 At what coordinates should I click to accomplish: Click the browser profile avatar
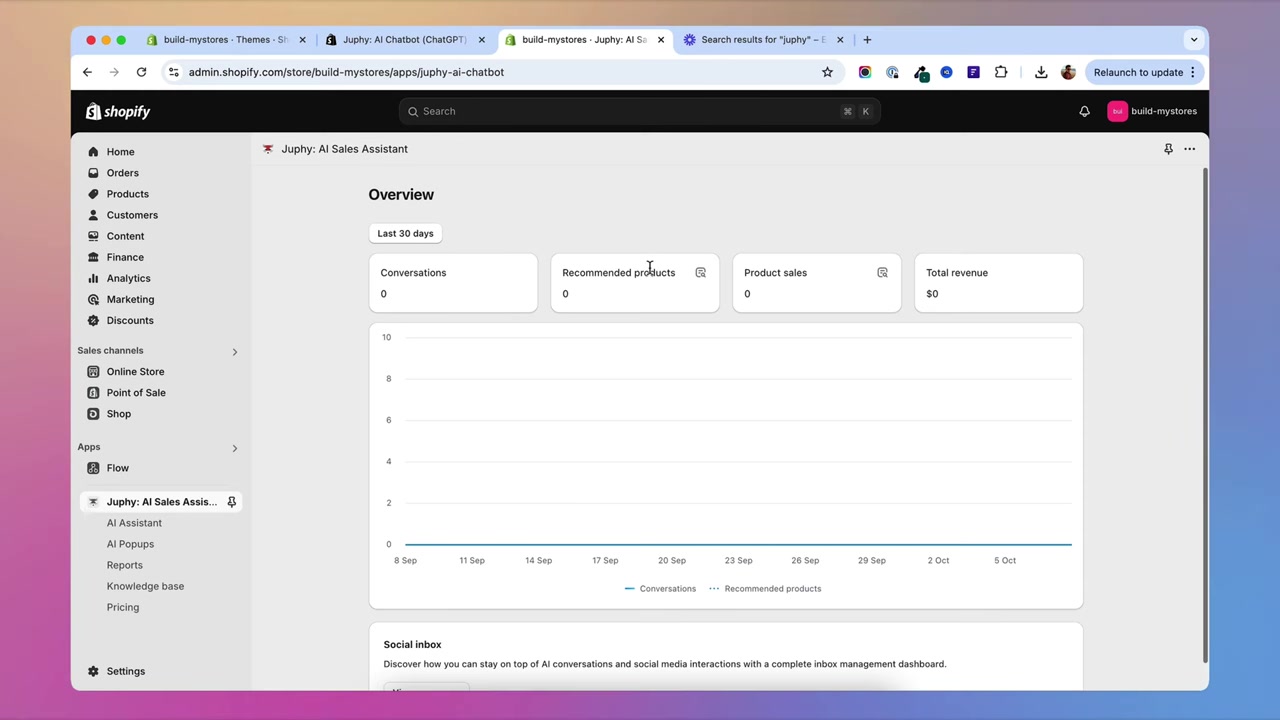[x=1068, y=72]
